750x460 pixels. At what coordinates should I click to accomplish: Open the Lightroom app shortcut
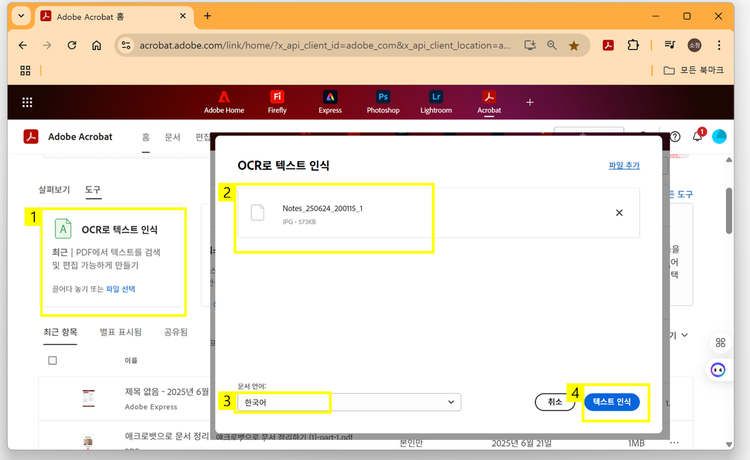click(x=436, y=102)
